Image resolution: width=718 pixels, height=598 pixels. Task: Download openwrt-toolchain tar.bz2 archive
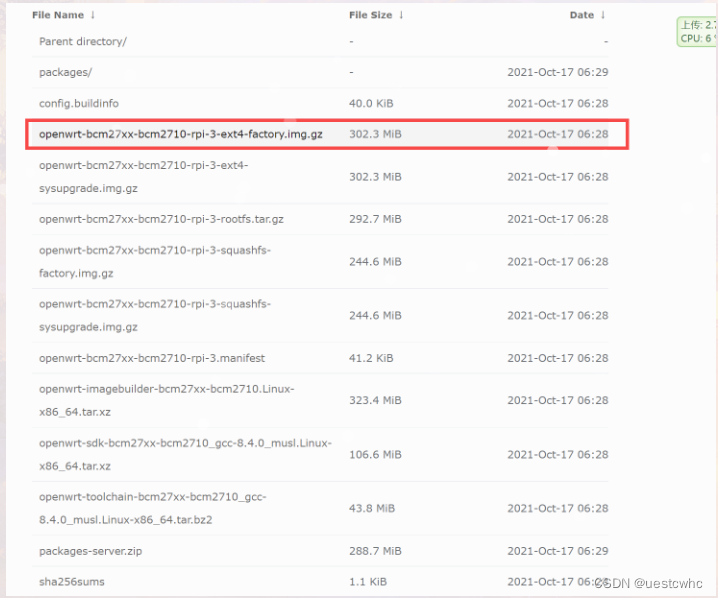click(152, 508)
